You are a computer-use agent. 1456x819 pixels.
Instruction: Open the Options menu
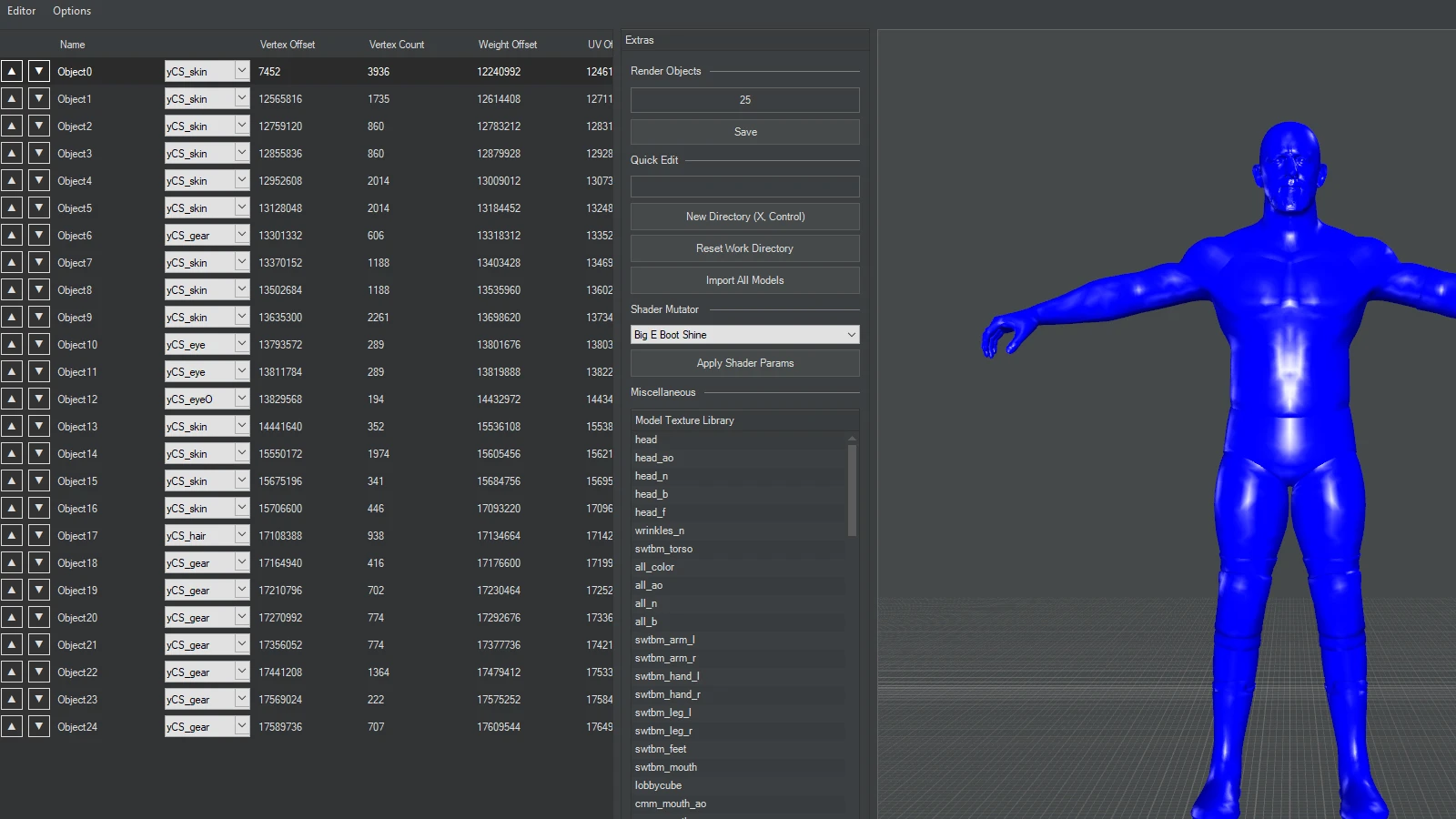point(72,11)
